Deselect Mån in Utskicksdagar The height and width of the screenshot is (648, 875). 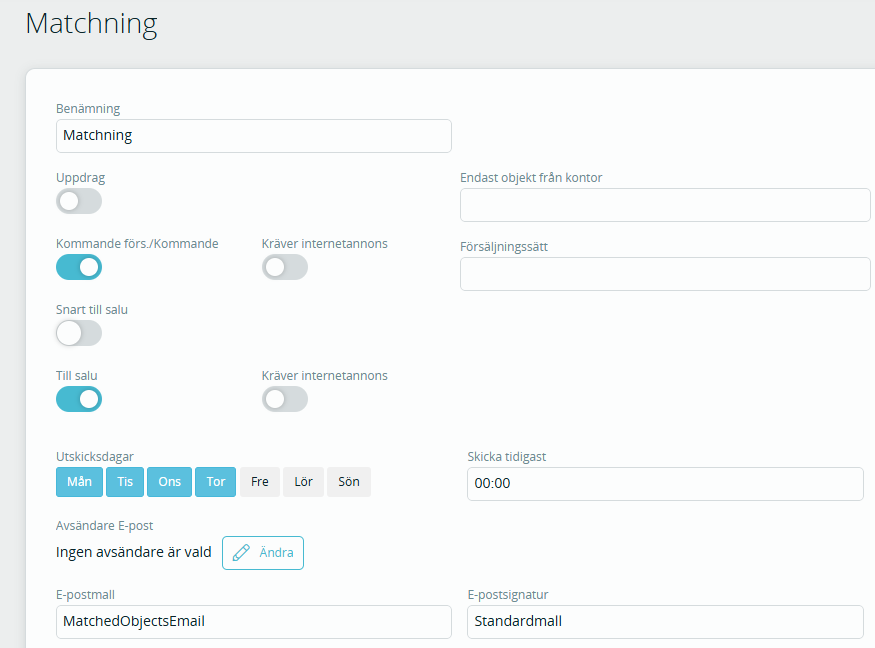click(79, 482)
